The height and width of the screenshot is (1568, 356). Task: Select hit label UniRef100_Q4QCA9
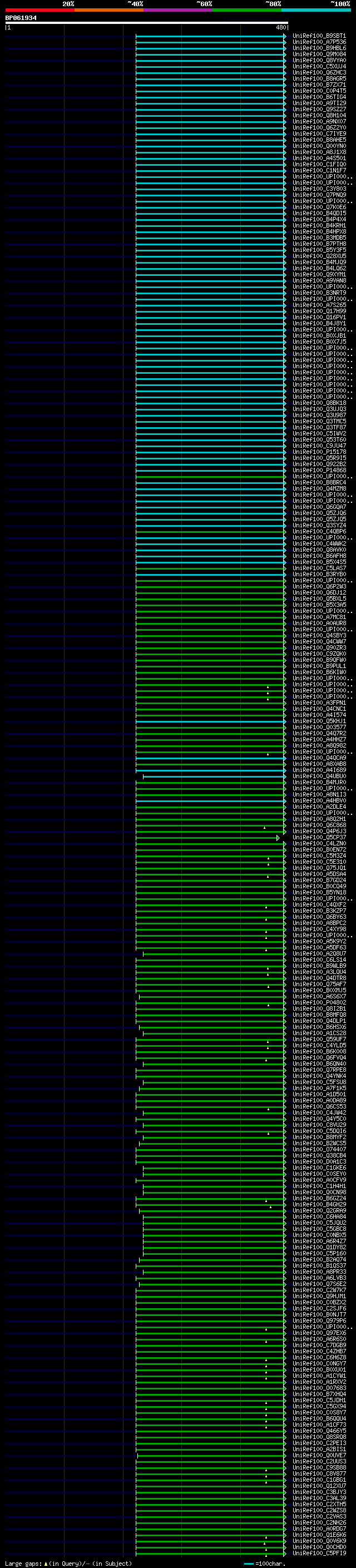(319, 758)
